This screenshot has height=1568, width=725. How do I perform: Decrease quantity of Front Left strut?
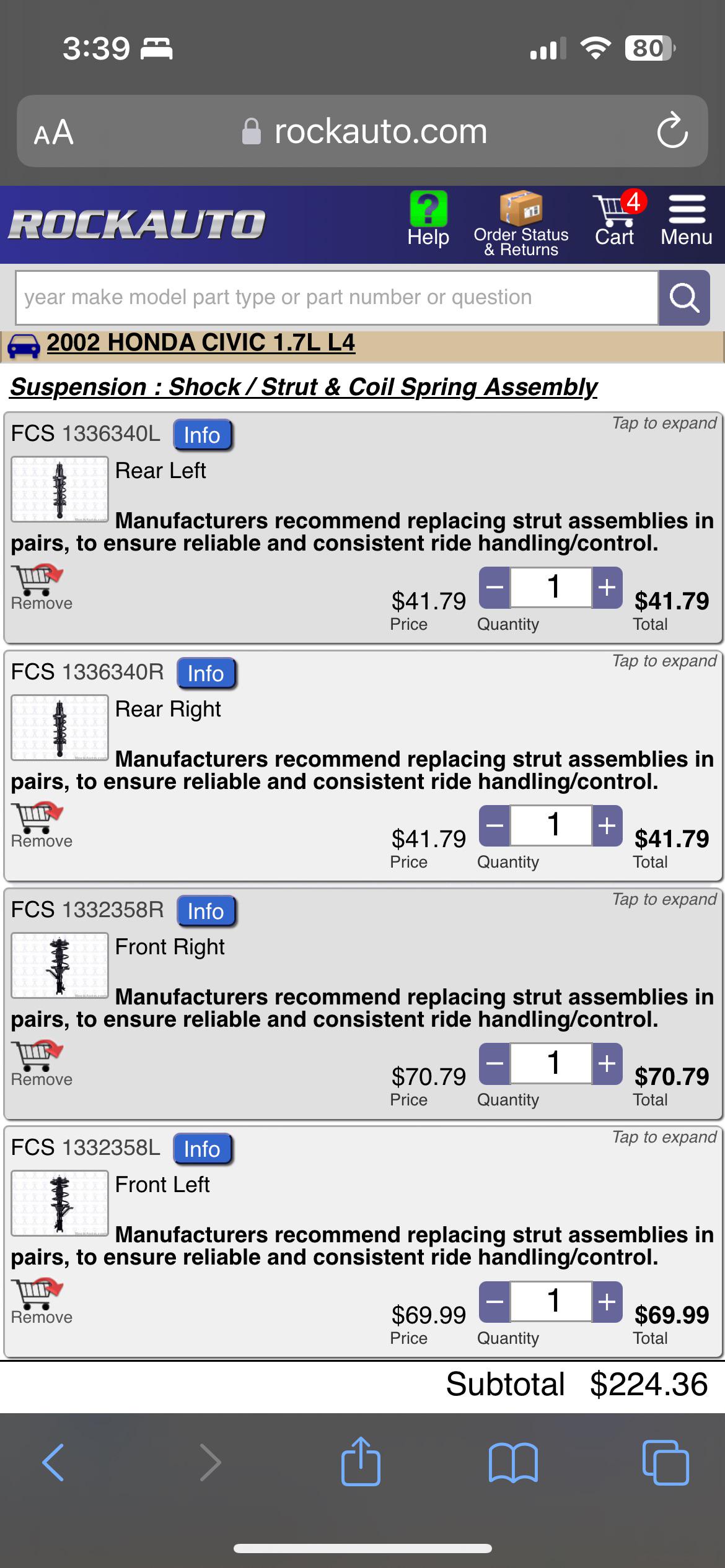(x=494, y=1300)
